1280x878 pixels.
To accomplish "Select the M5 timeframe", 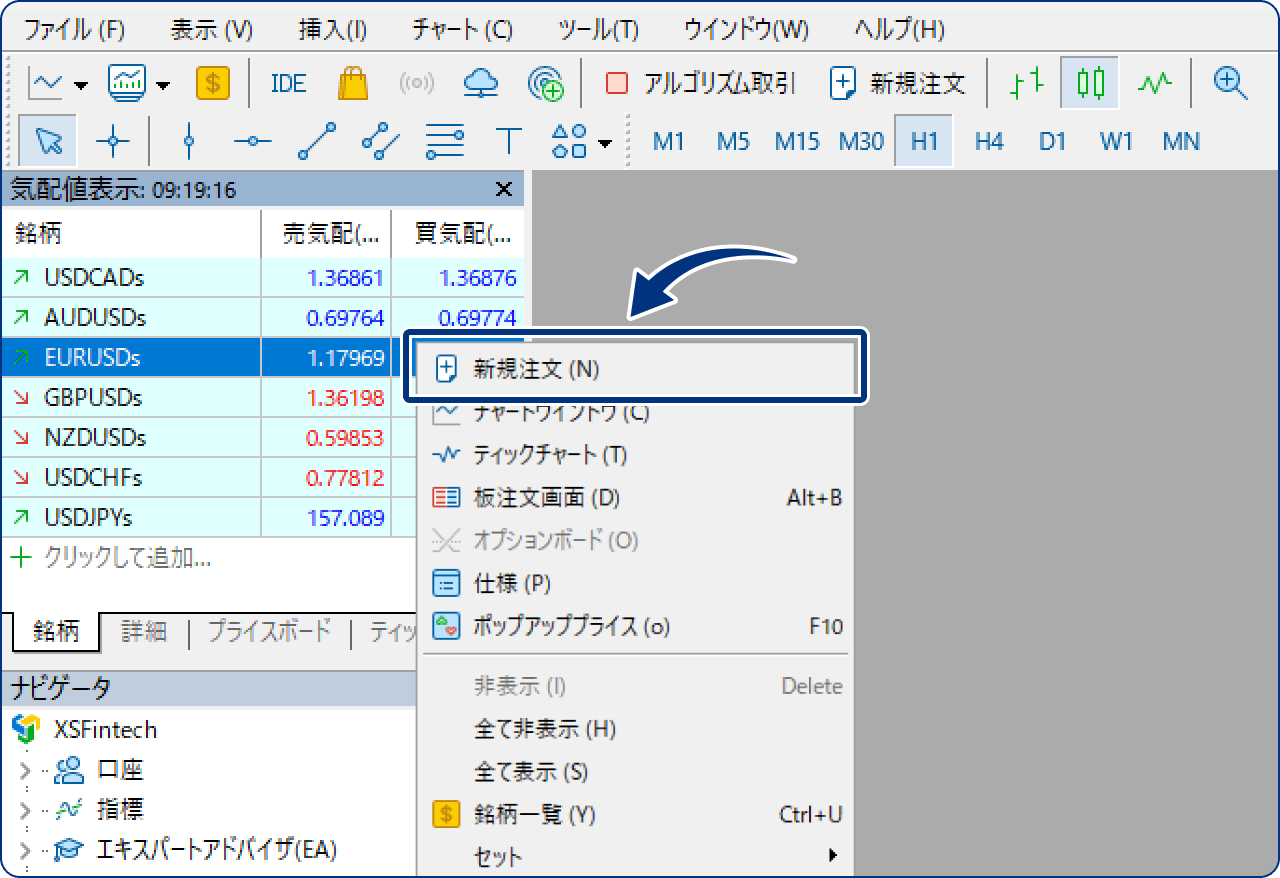I will [733, 141].
